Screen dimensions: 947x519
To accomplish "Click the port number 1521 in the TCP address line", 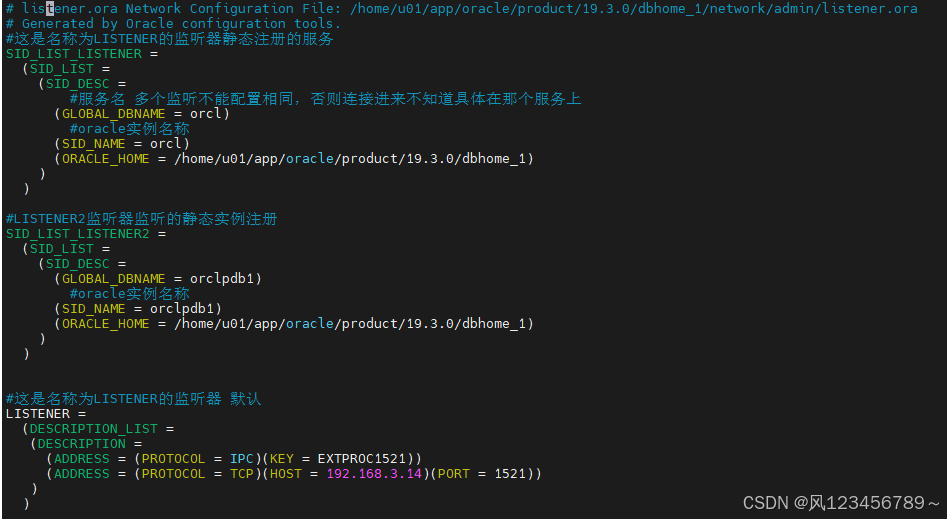I will click(x=509, y=474).
